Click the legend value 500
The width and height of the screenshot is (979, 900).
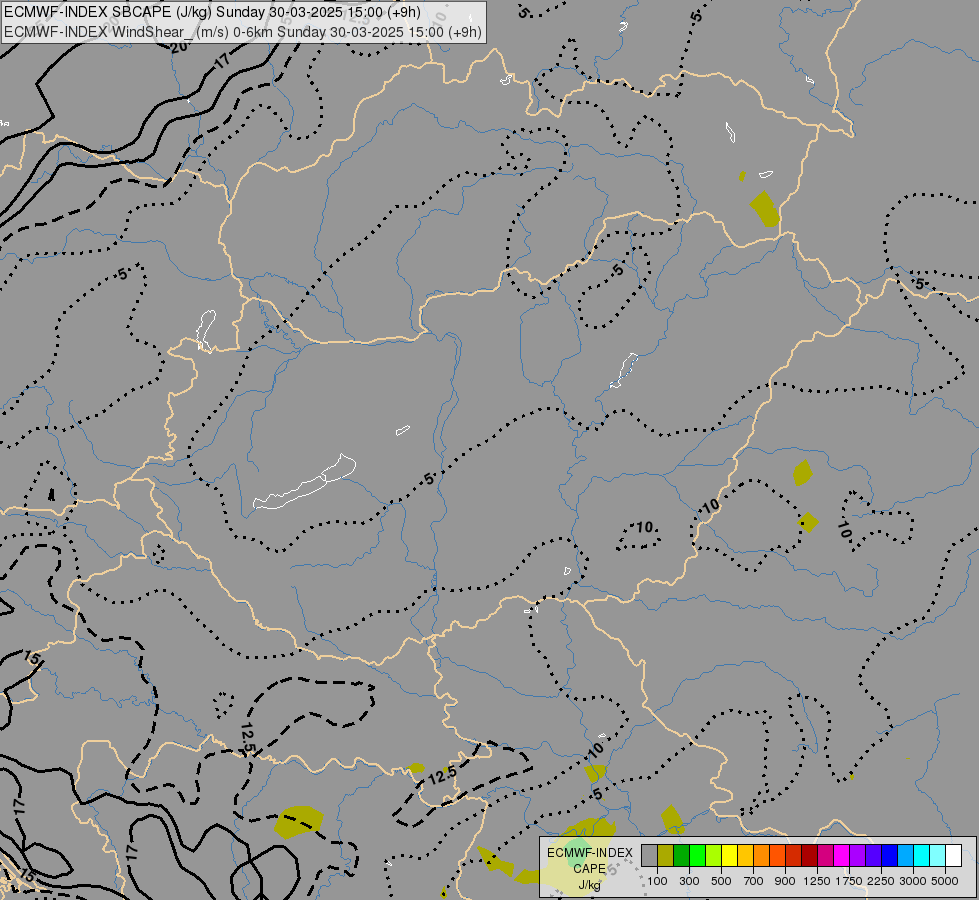721,881
